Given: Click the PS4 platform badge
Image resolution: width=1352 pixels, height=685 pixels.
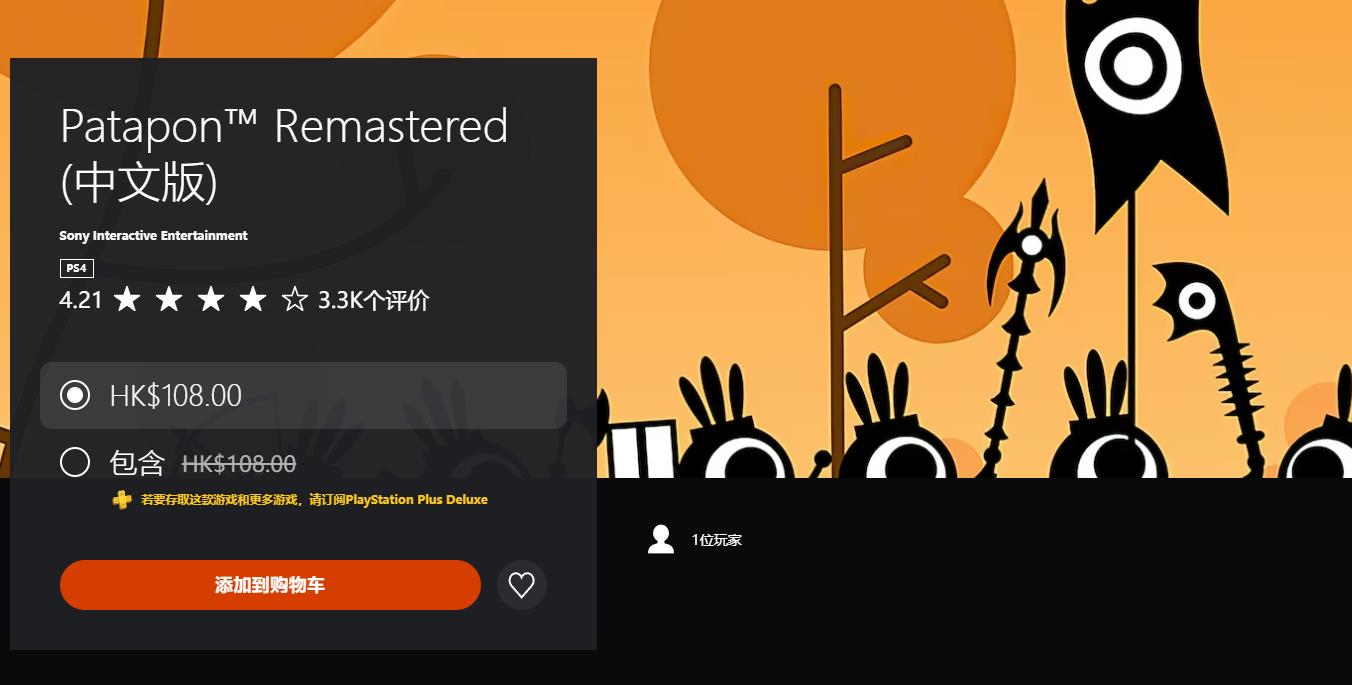Looking at the screenshot, I should (x=76, y=268).
